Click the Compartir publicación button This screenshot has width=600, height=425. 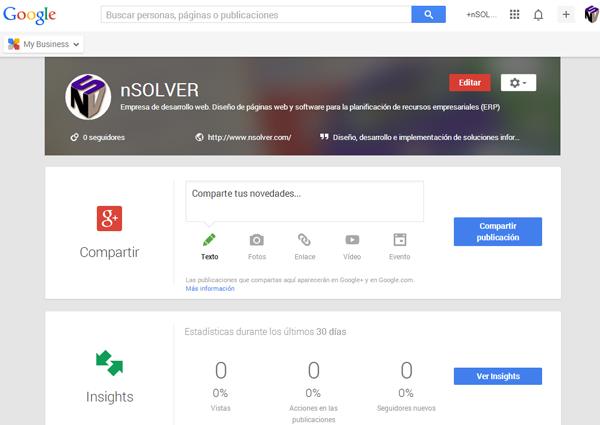[x=498, y=231]
